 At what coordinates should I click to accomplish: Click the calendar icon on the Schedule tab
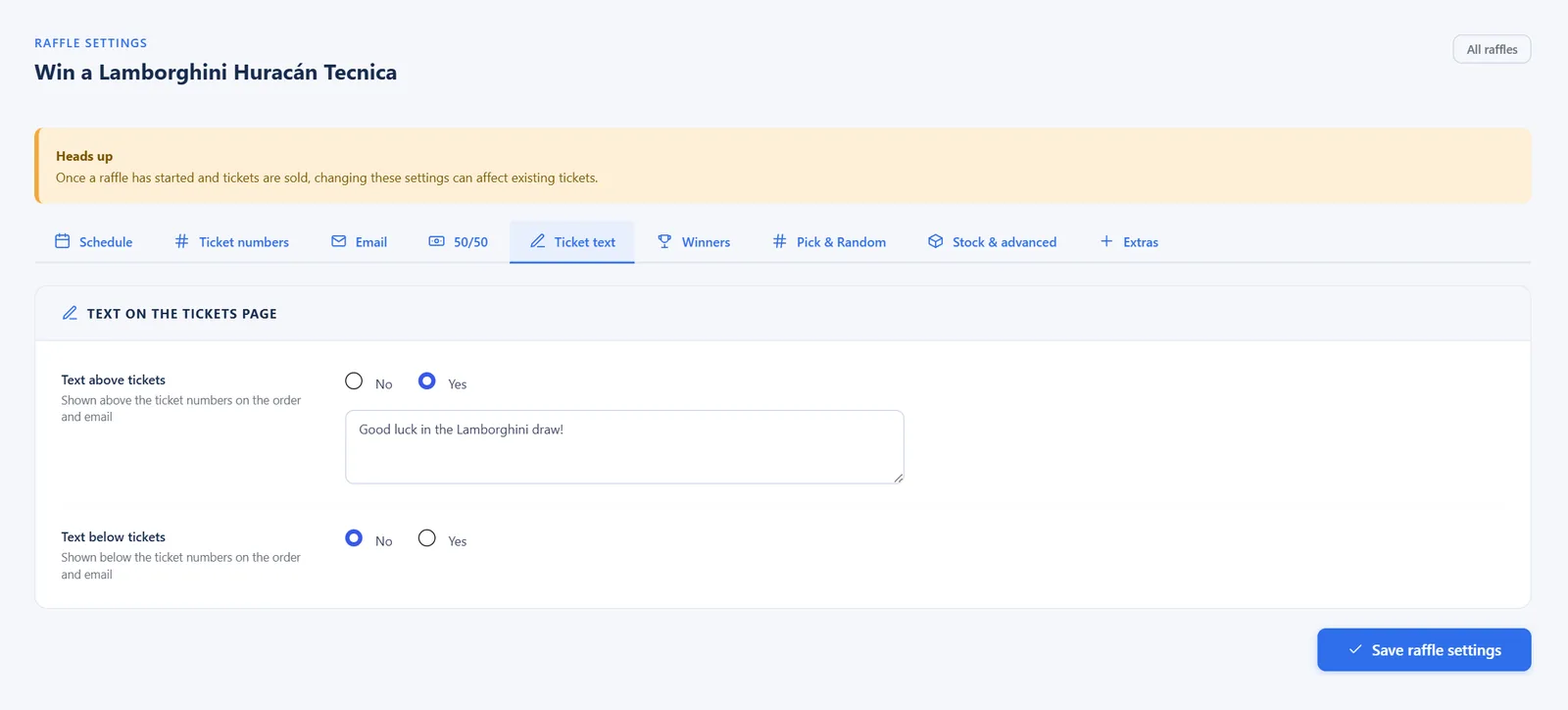coord(62,241)
